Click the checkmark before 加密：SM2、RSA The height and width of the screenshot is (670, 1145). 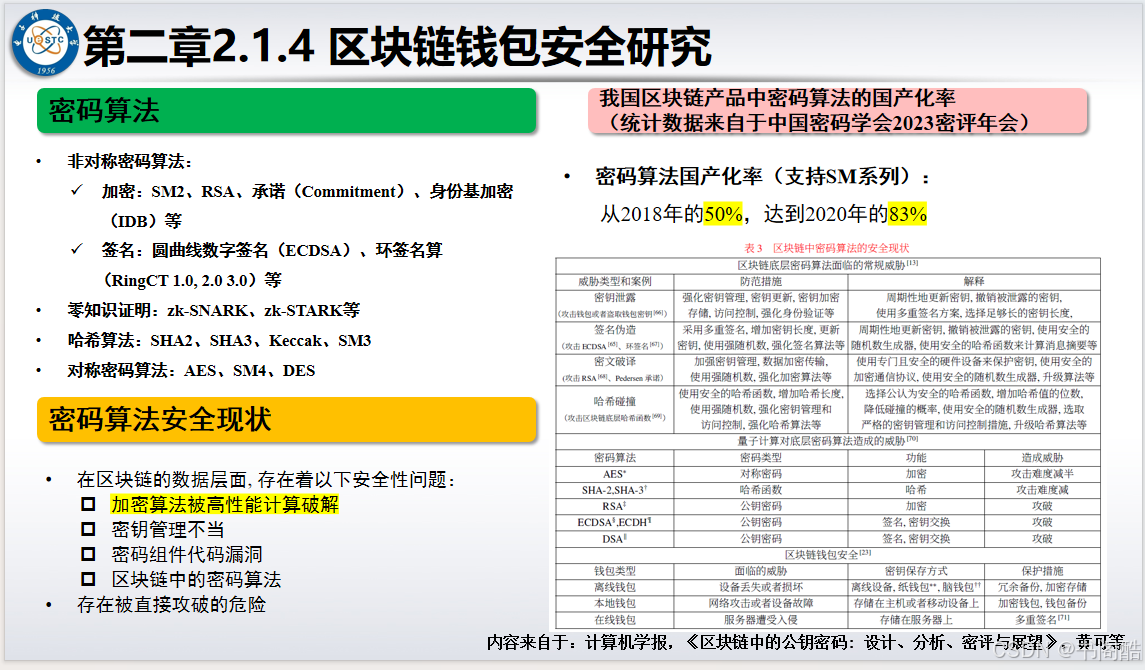click(x=77, y=190)
